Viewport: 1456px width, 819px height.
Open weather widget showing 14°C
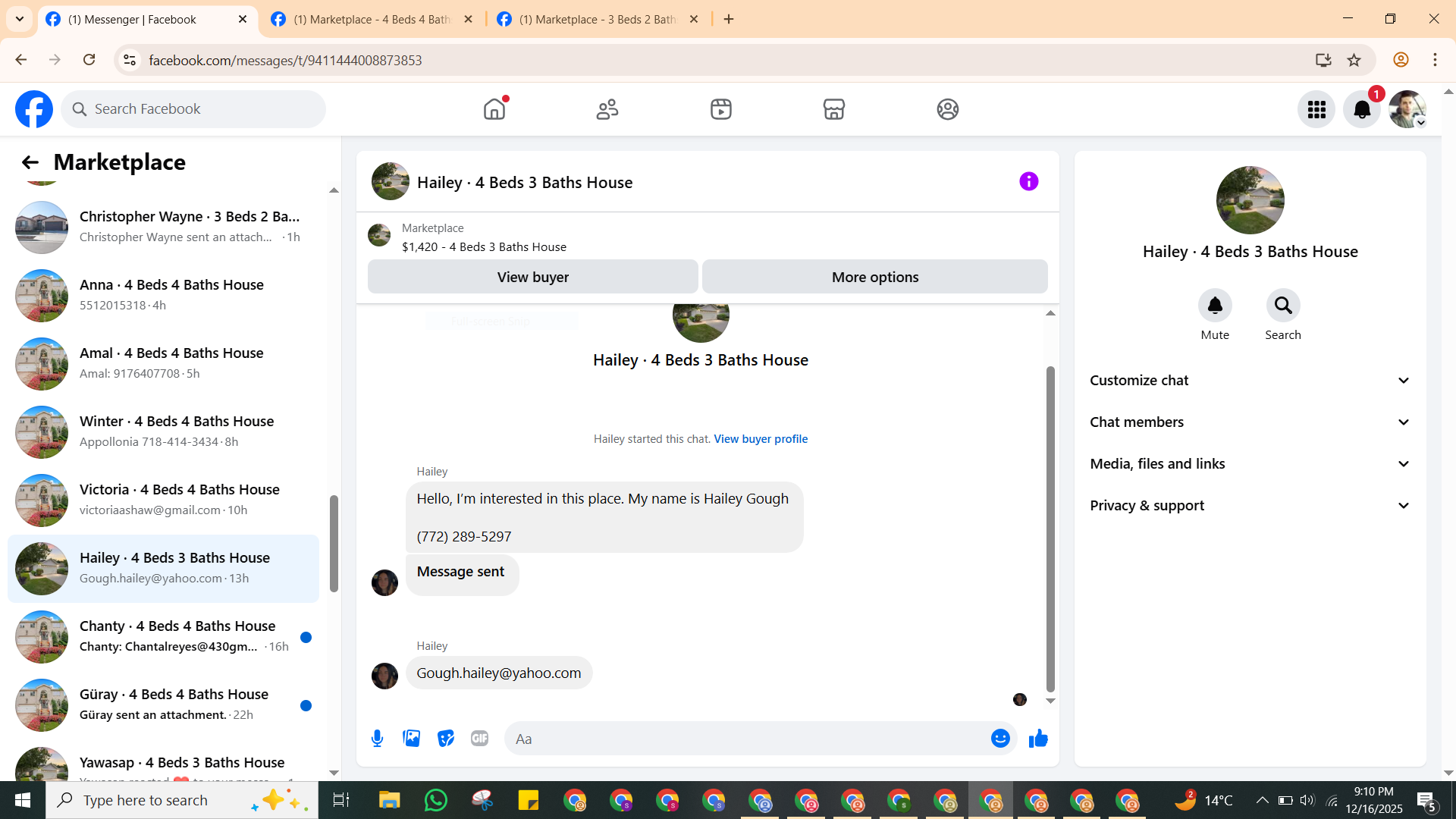click(1203, 800)
